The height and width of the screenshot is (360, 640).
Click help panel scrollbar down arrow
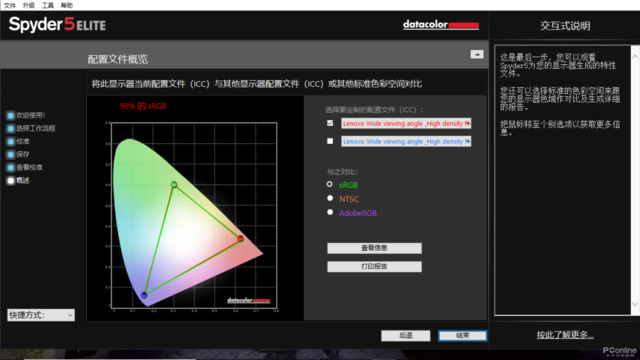point(635,304)
